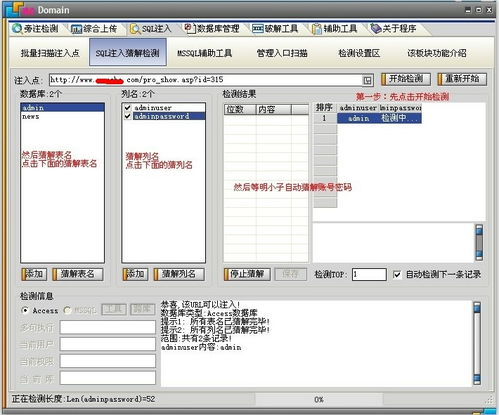Click the detection log vertical scrollbar
Image resolution: width=499 pixels, height=415 pixels.
[477, 343]
